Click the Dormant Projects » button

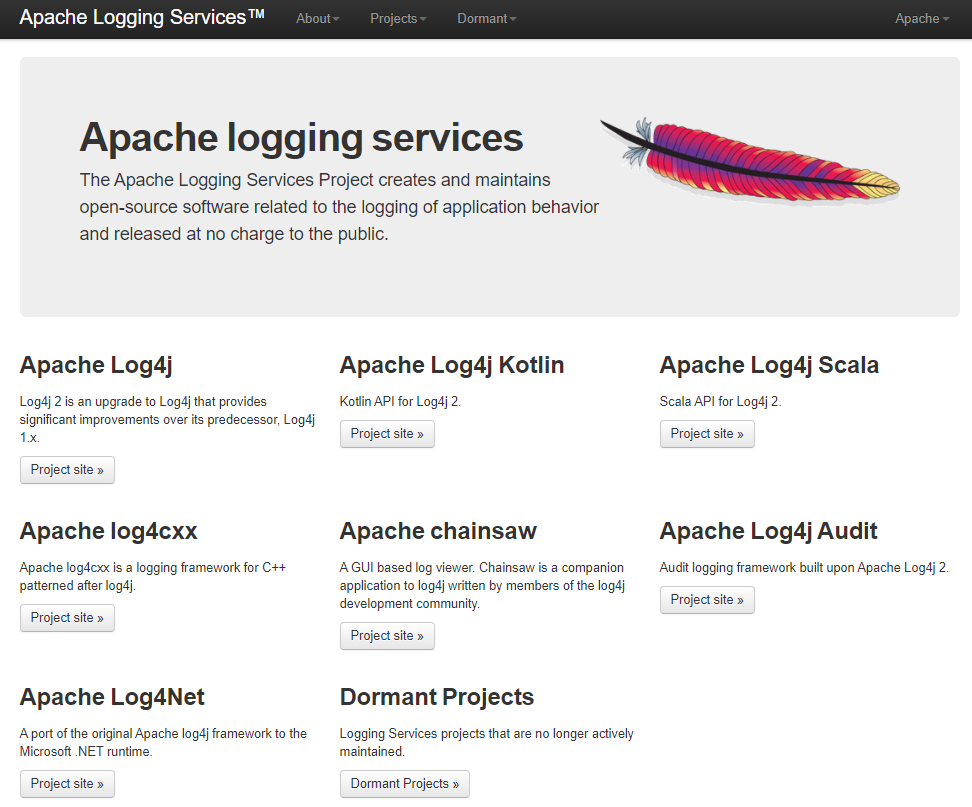pyautogui.click(x=404, y=784)
